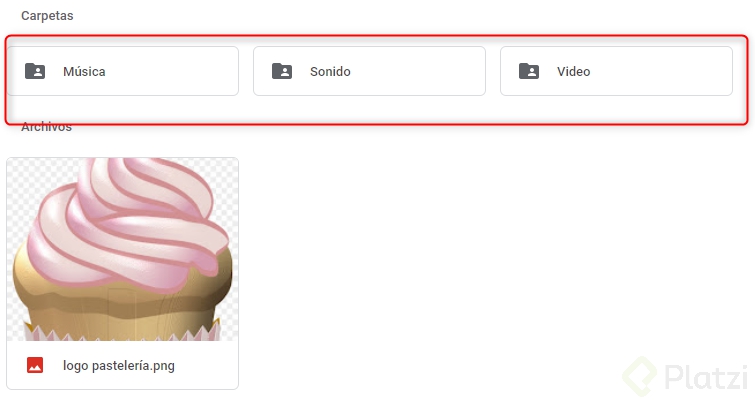Select the Música card's blank area after label

pos(171,71)
